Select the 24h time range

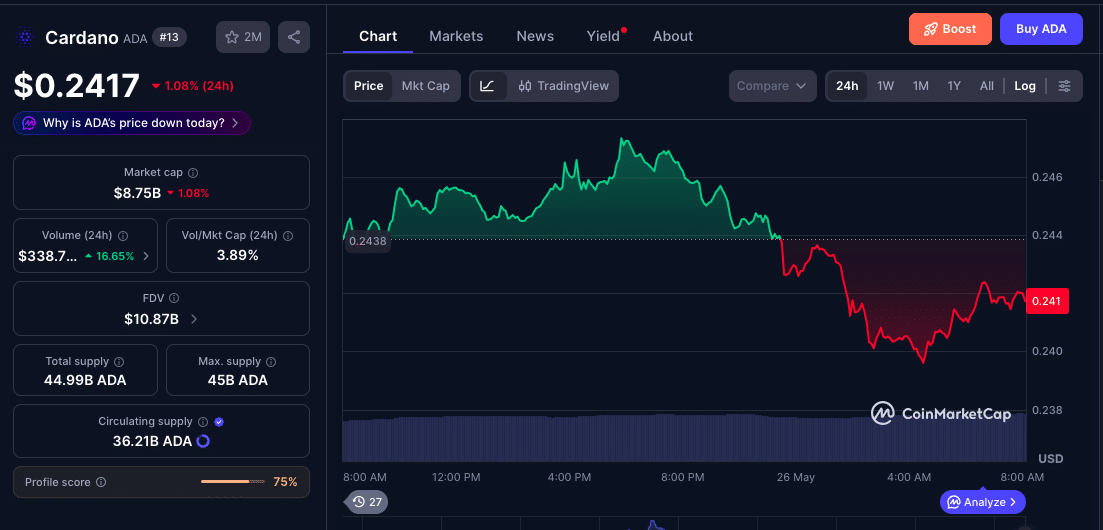[847, 86]
